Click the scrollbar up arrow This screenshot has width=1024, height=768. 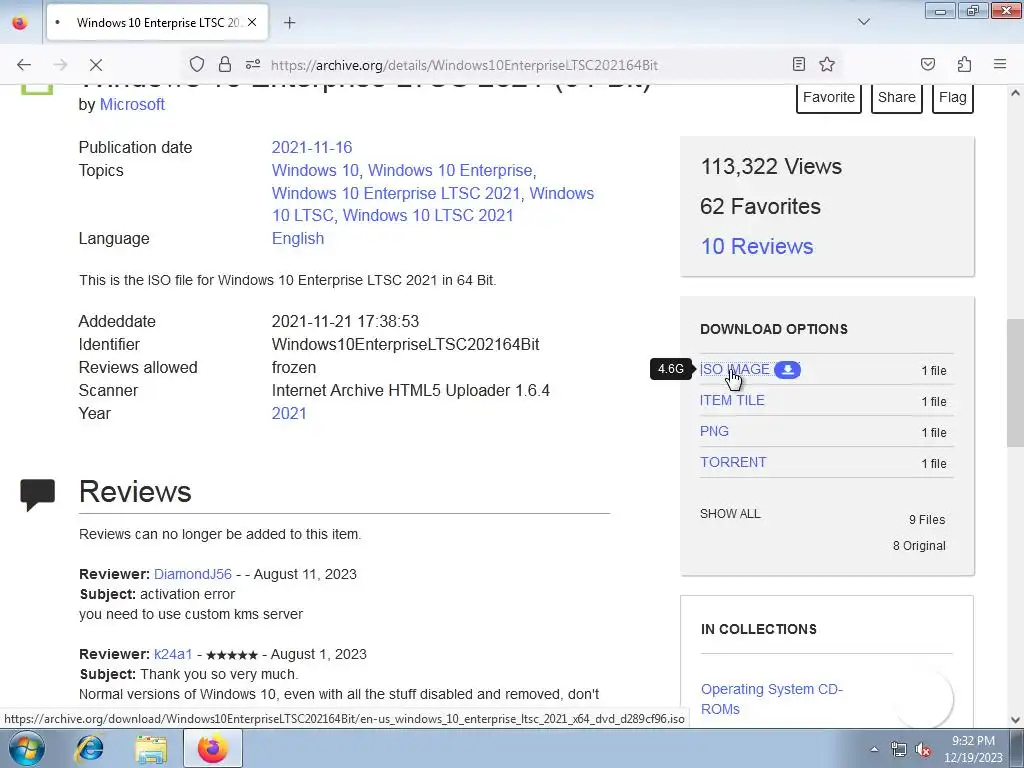point(1015,93)
